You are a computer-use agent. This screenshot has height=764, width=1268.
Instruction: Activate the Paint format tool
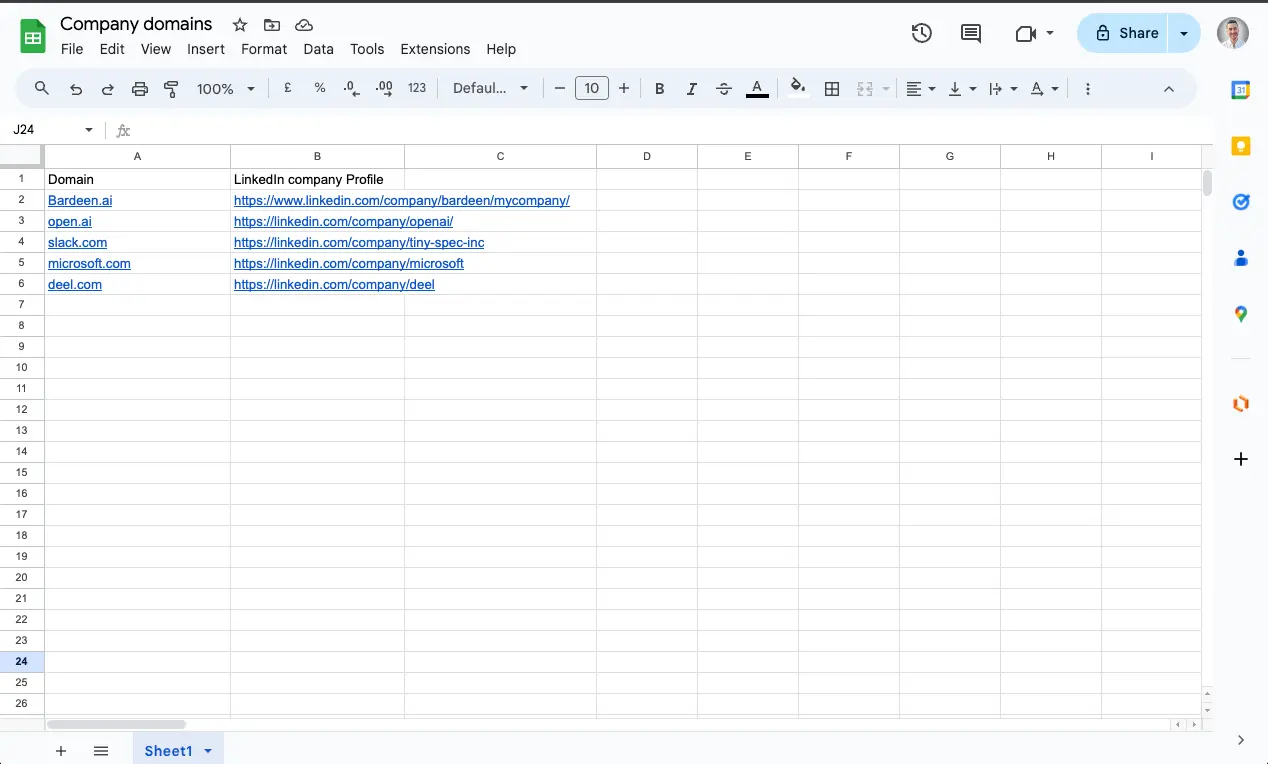coord(172,89)
